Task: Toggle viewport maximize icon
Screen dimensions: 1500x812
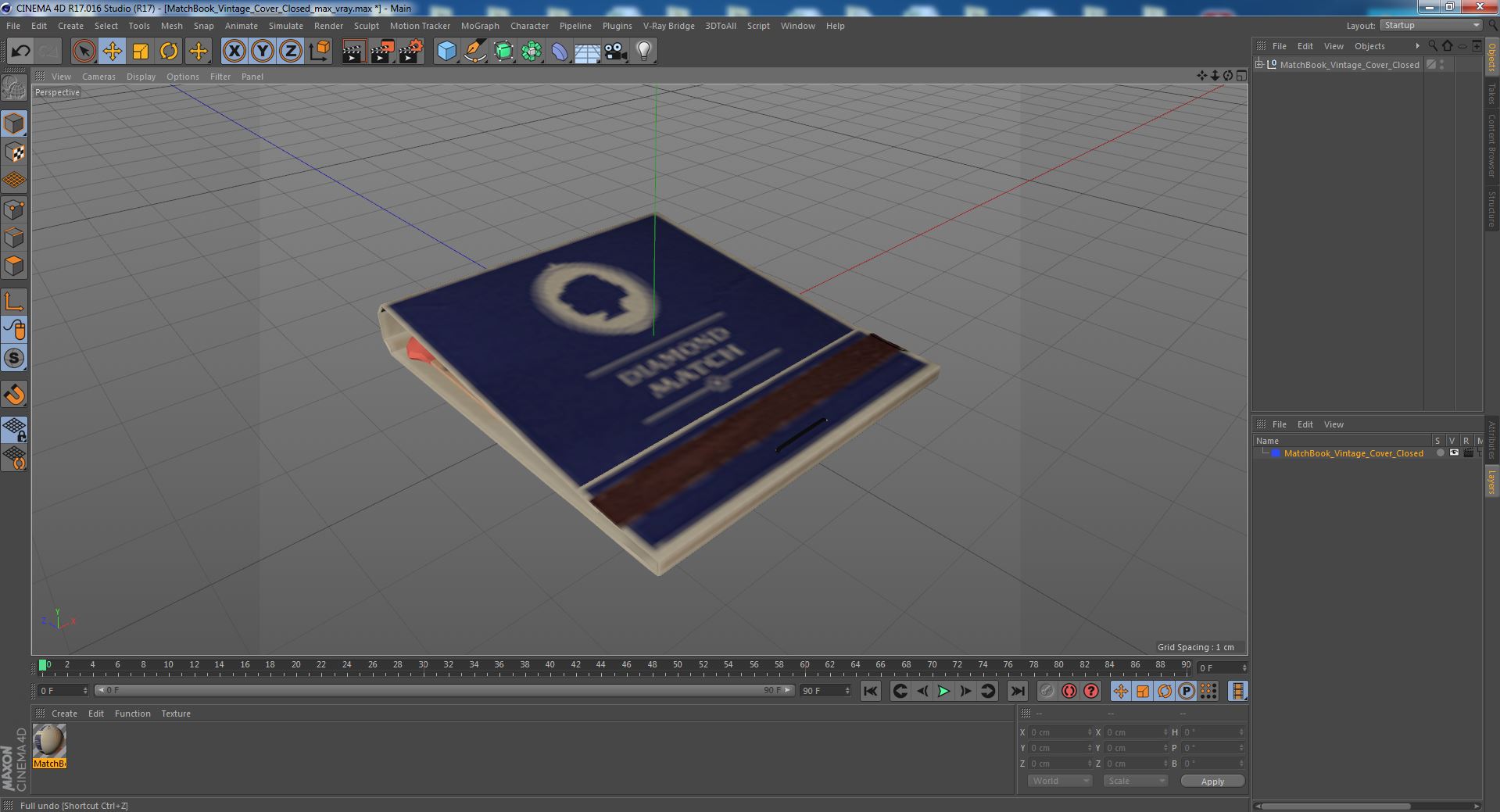Action: (x=1241, y=76)
